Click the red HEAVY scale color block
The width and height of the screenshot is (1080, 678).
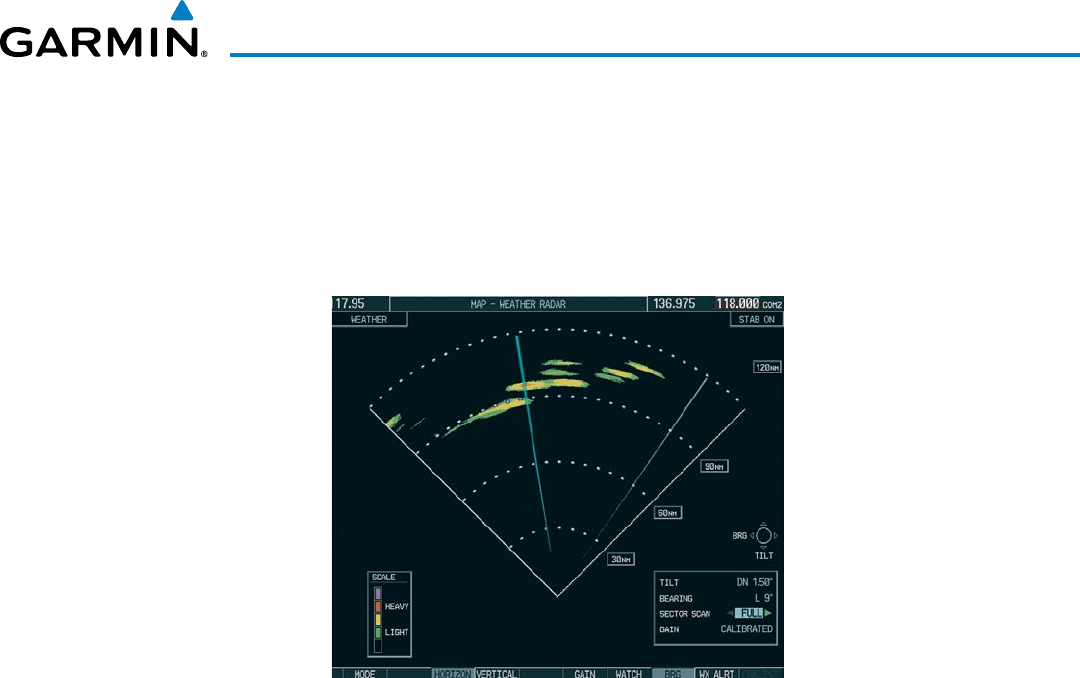[377, 606]
